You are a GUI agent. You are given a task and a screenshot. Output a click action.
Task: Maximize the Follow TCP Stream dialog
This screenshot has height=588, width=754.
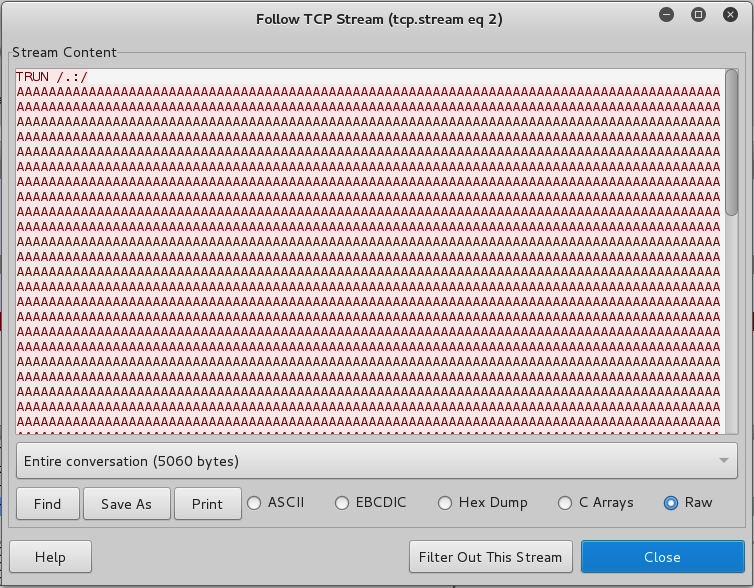(699, 15)
